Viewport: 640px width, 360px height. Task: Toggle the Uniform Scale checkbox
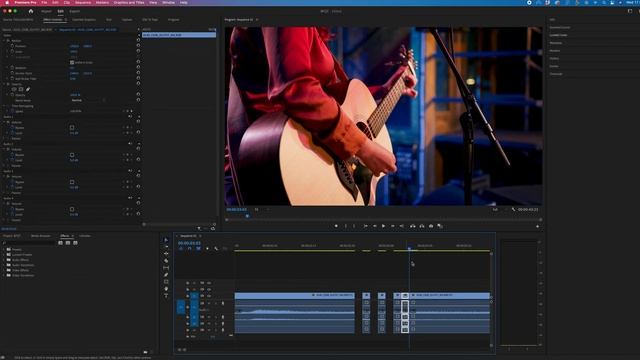(72, 62)
